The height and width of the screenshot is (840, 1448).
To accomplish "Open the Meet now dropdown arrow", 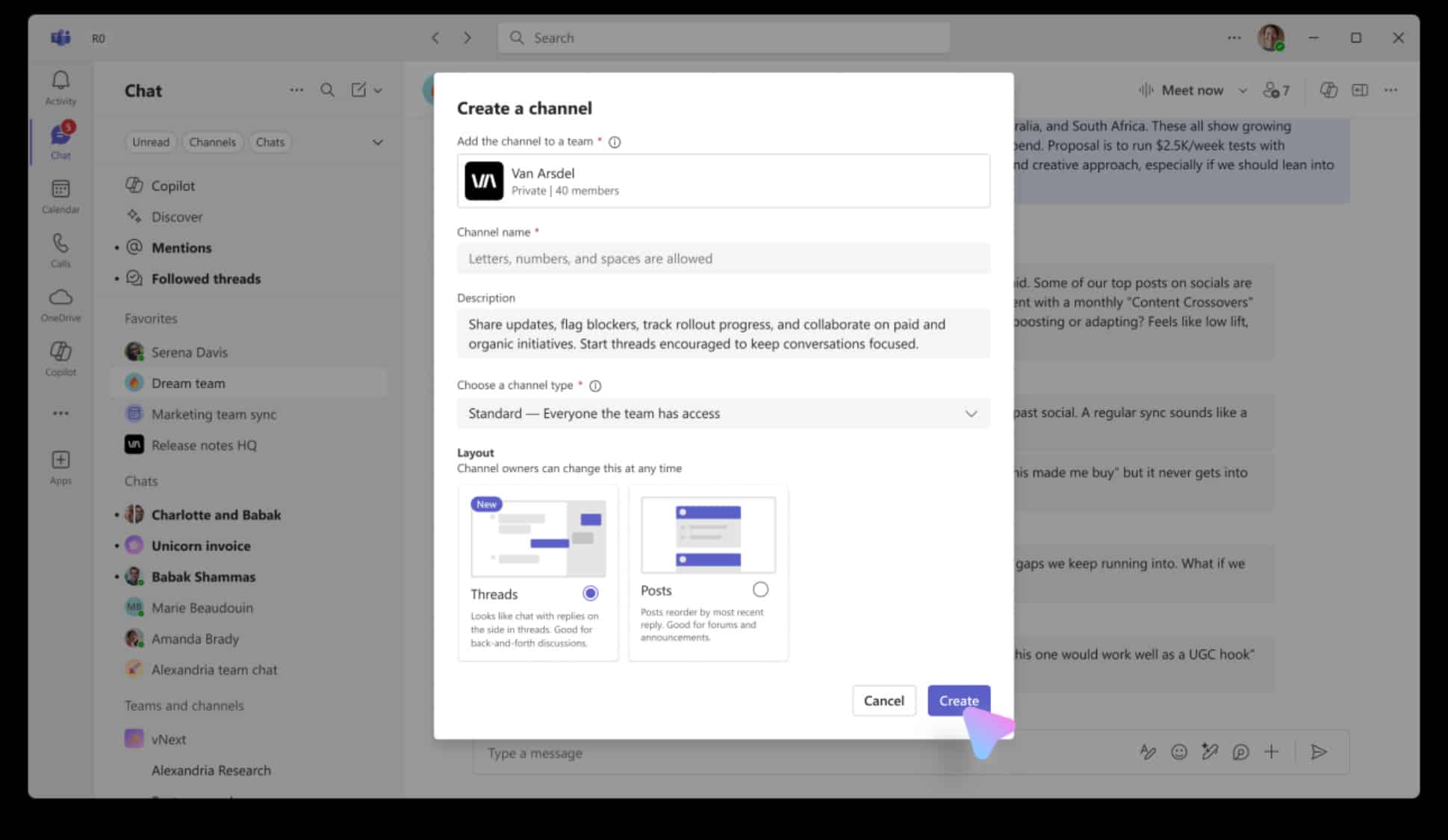I will click(x=1243, y=90).
